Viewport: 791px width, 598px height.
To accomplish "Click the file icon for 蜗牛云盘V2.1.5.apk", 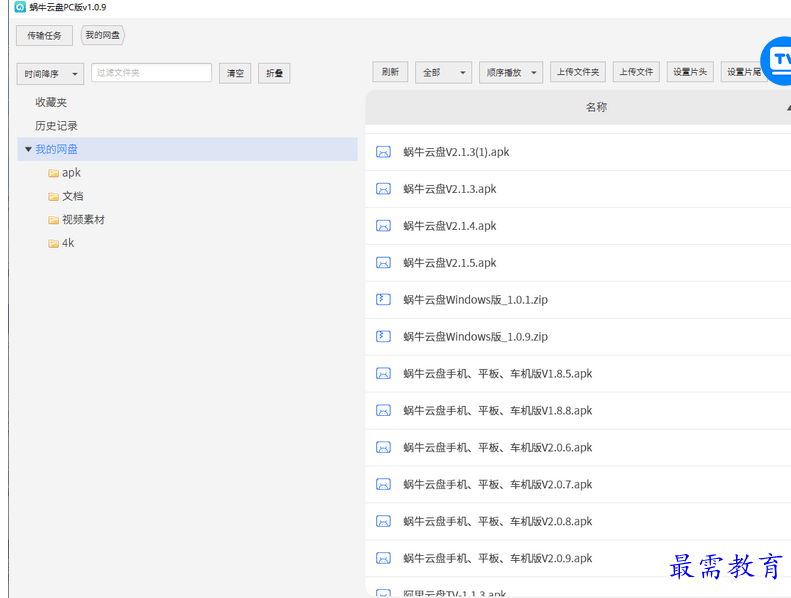I will click(x=383, y=262).
